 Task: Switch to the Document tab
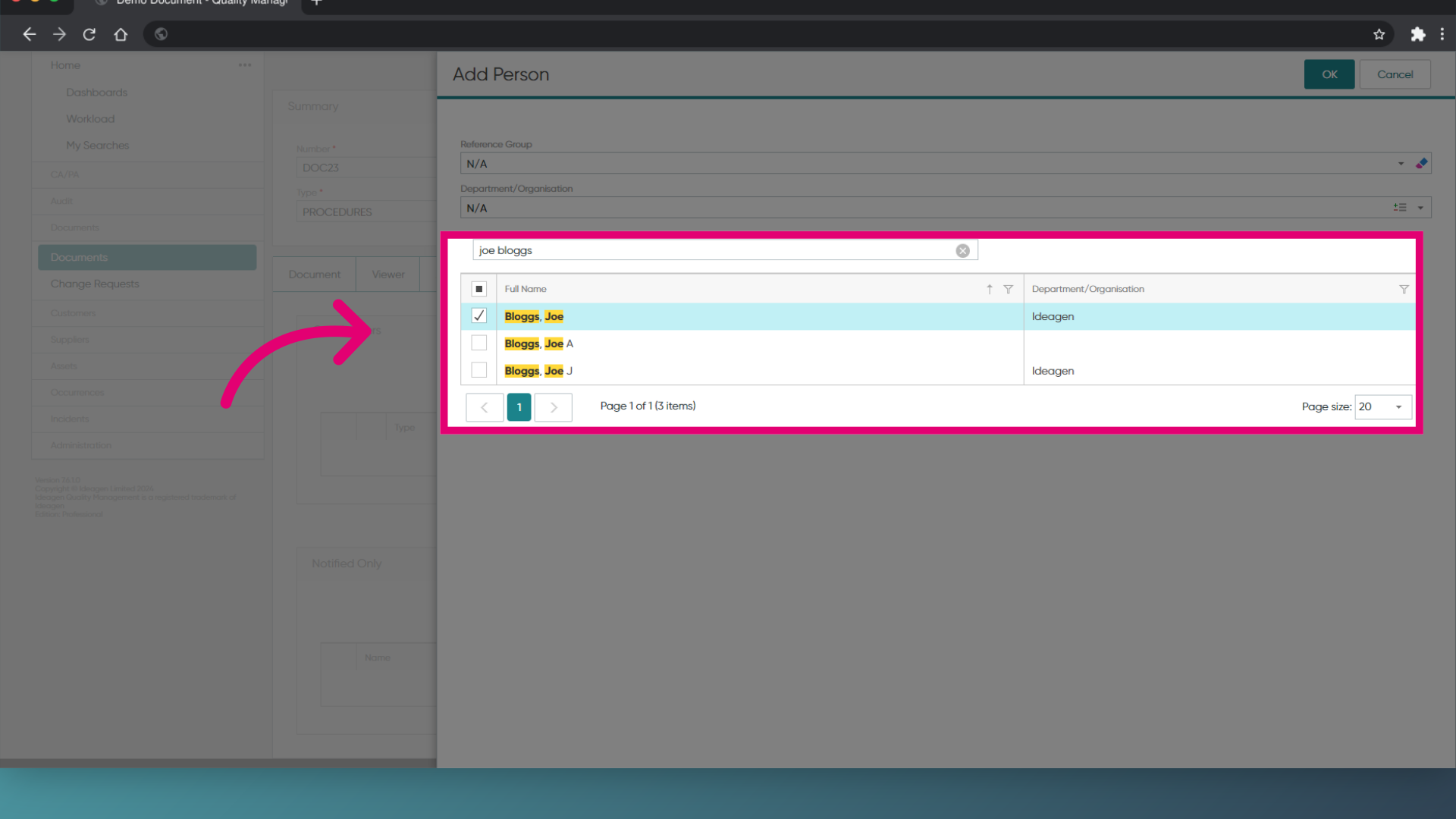tap(314, 275)
